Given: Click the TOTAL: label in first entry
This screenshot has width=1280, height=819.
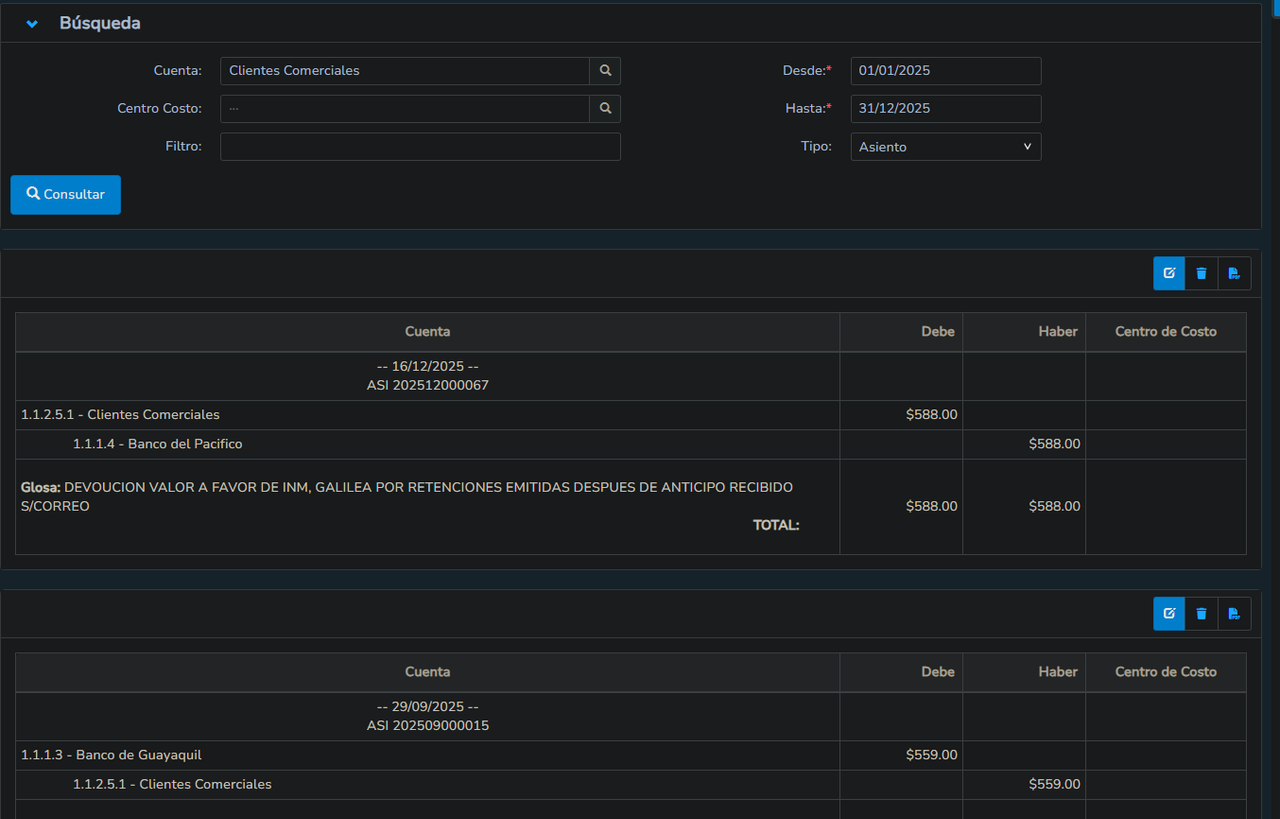Looking at the screenshot, I should [776, 525].
